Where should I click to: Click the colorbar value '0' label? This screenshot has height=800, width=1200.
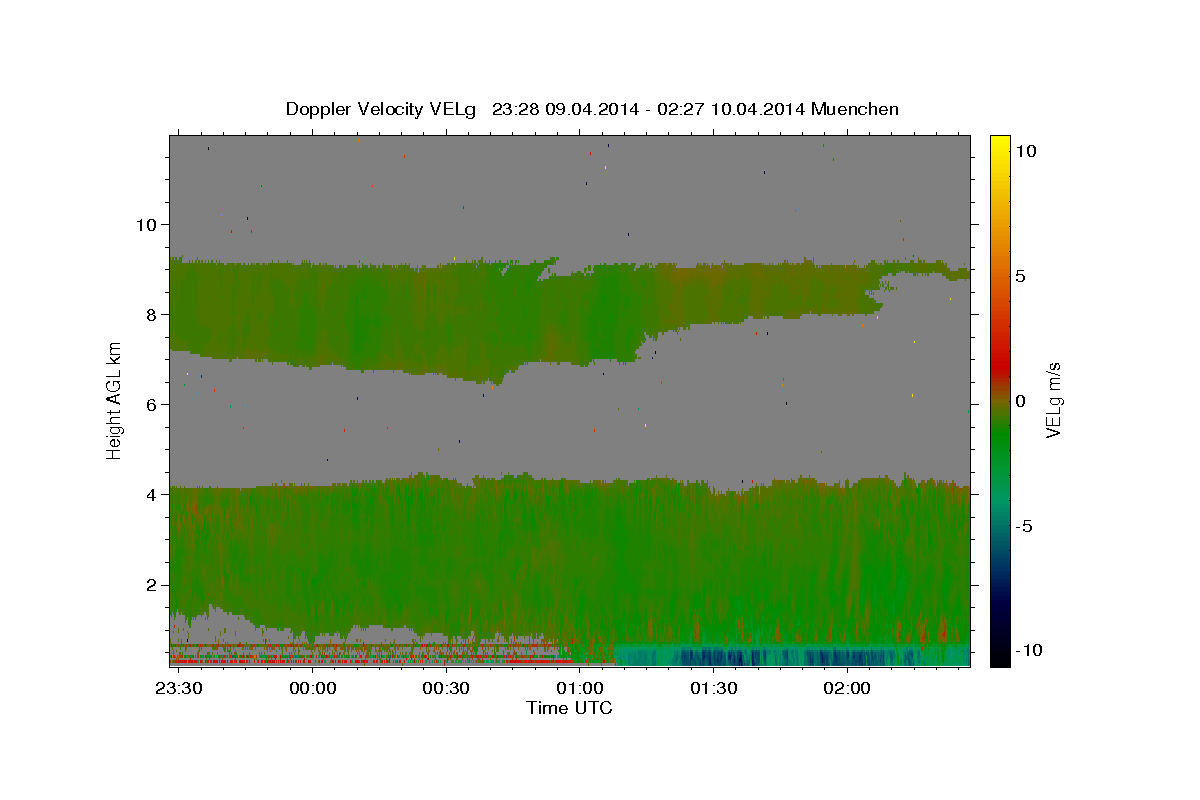pyautogui.click(x=1021, y=401)
